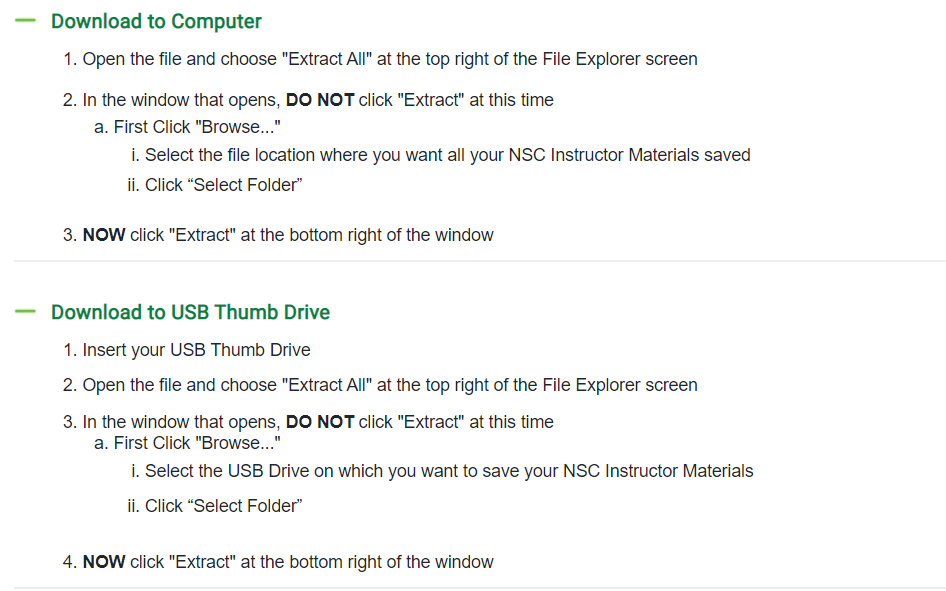Click the divider line below the Computer section
Viewport: 946px width, 591px height.
pyautogui.click(x=480, y=261)
